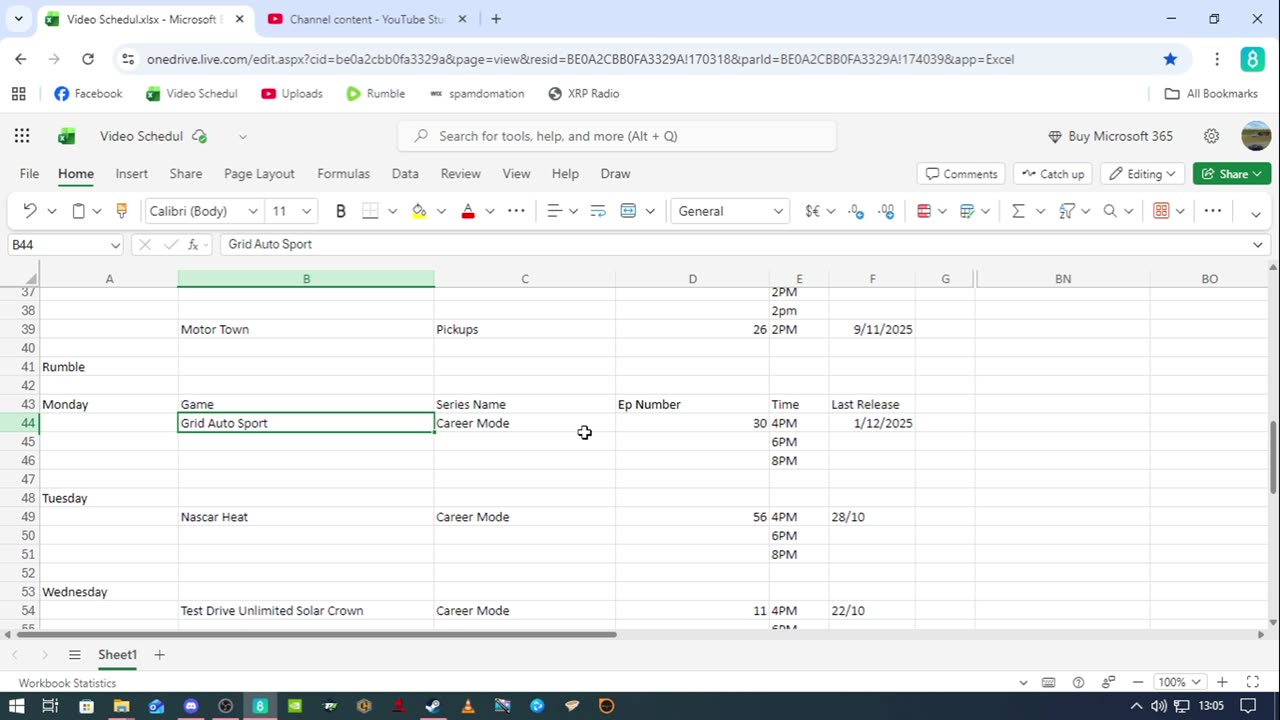Click Buy Microsoft 365

(x=1110, y=136)
